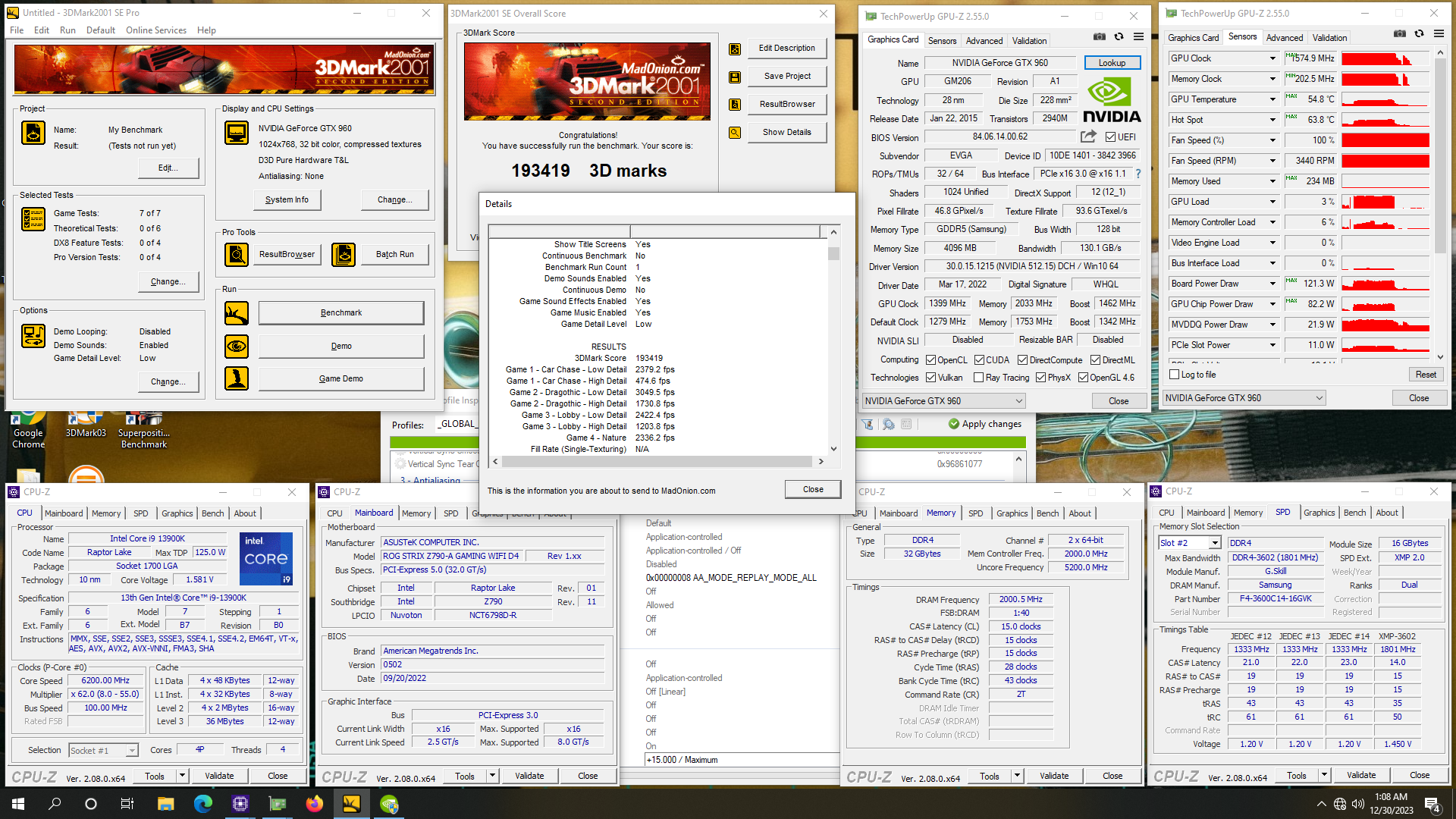
Task: Click the Fan Speed (%) red graph bar
Action: coord(1385,140)
